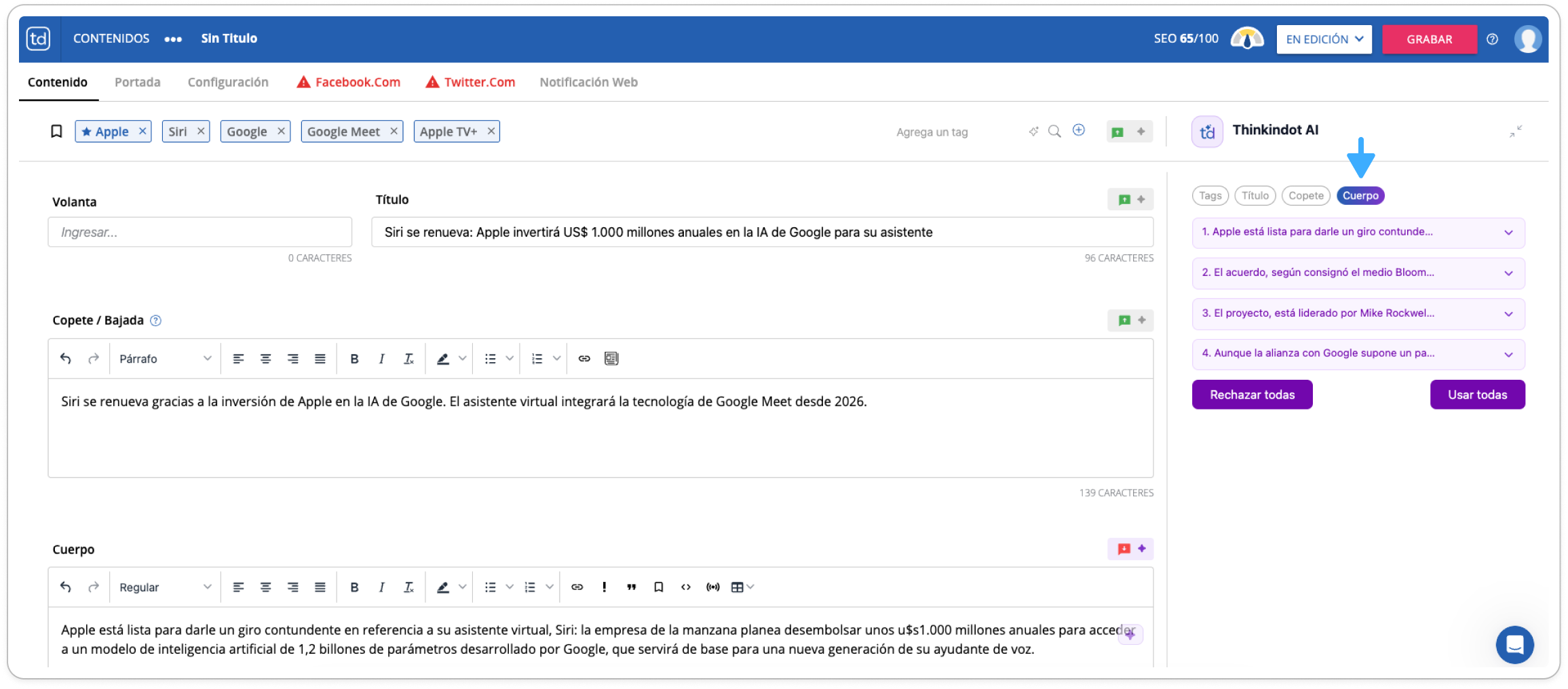The height and width of the screenshot is (689, 1568).
Task: Collapse the Thinkindot AI panel
Action: 1516,131
